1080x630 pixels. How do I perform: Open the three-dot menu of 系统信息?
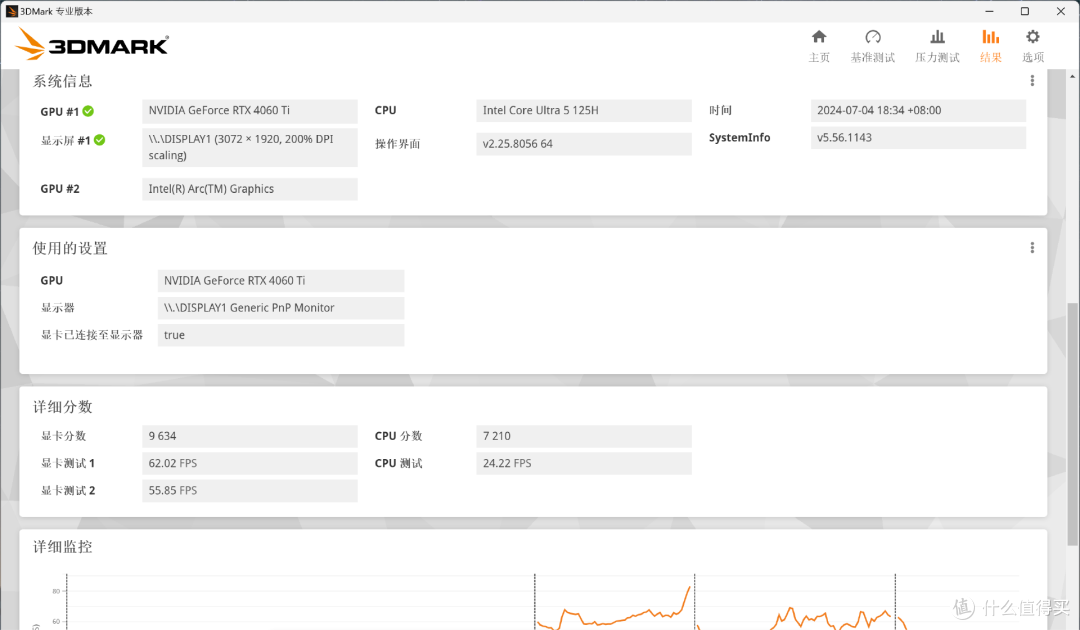click(x=1032, y=81)
